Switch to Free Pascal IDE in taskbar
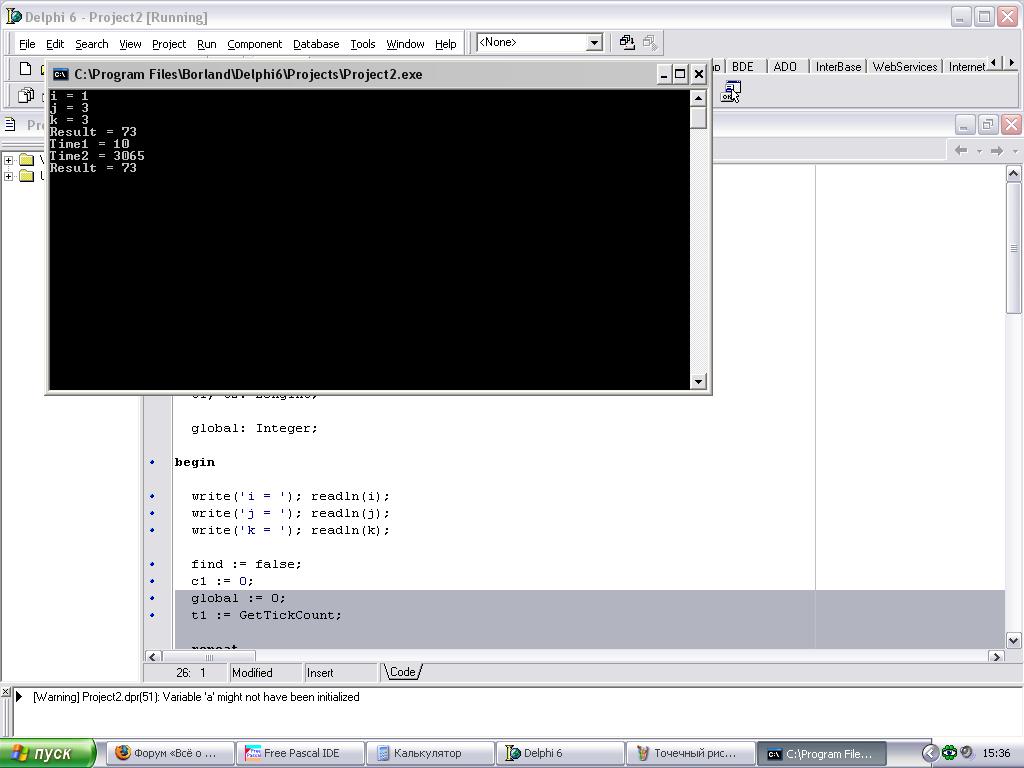 point(300,753)
